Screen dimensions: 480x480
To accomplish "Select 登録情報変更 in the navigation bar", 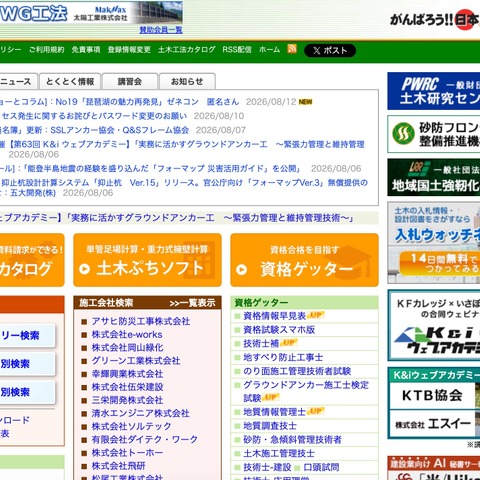I will click(x=129, y=50).
